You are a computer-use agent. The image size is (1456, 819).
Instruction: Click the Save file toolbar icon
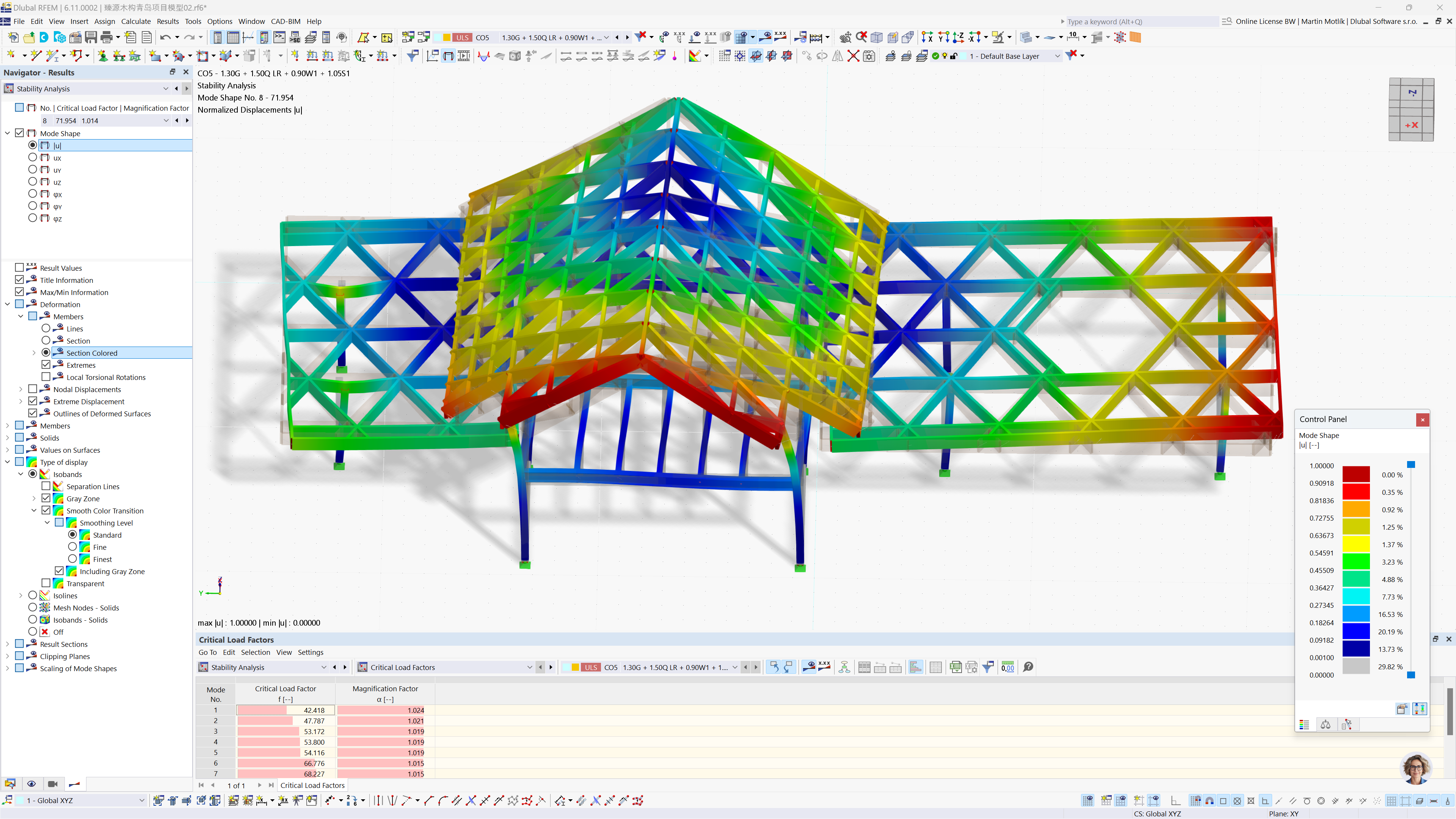pyautogui.click(x=91, y=38)
